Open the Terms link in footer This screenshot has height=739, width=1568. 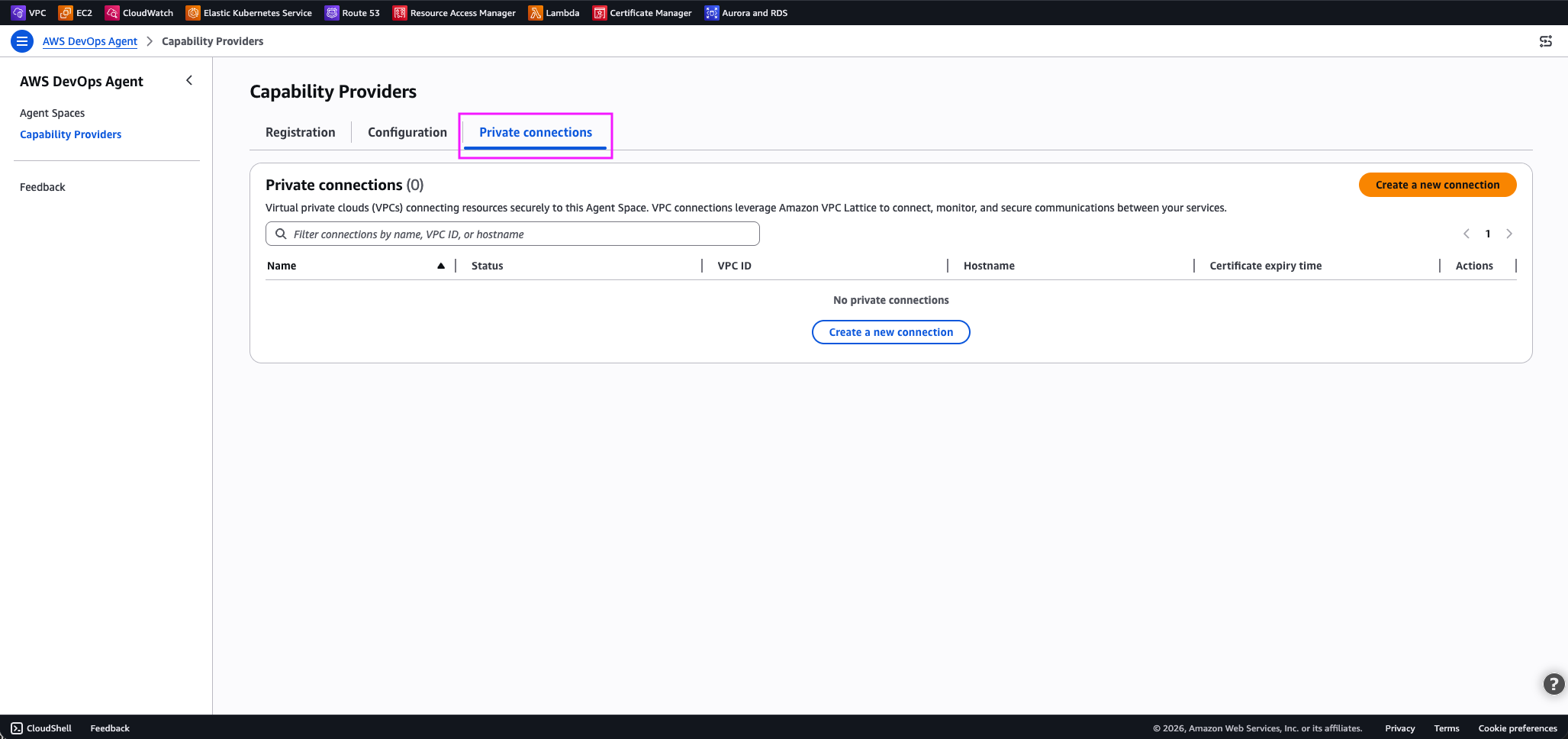(1447, 728)
